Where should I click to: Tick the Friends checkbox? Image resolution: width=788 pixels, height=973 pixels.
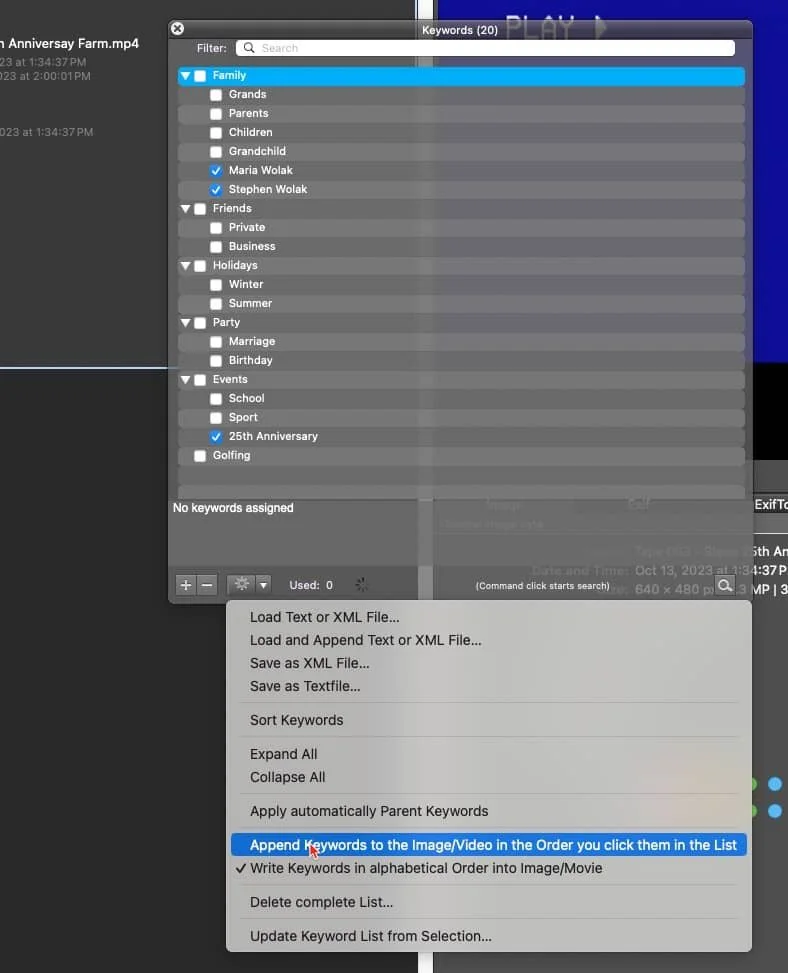(x=200, y=209)
